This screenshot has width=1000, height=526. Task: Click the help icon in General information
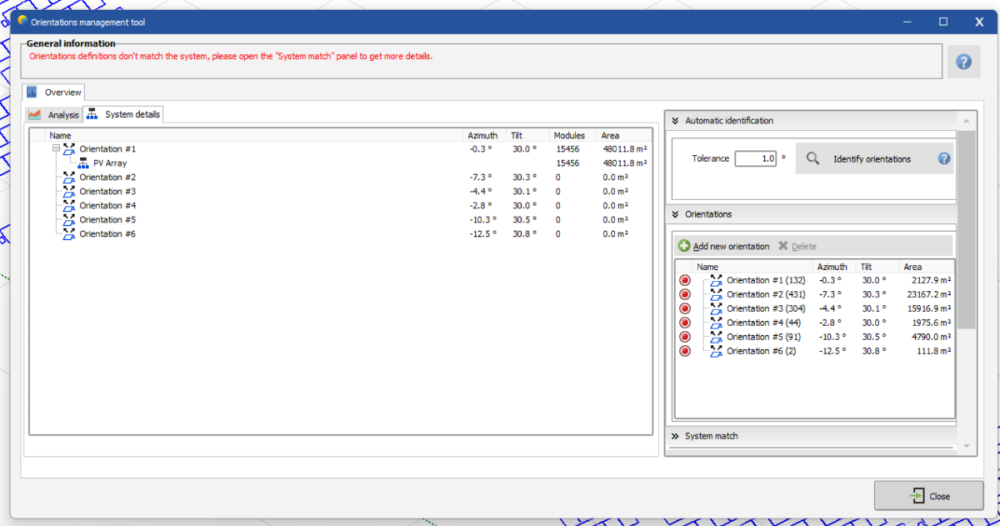click(x=963, y=62)
